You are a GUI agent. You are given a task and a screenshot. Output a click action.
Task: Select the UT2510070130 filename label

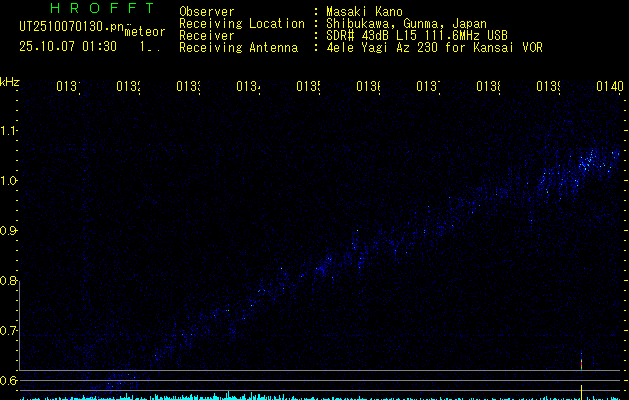pyautogui.click(x=72, y=27)
